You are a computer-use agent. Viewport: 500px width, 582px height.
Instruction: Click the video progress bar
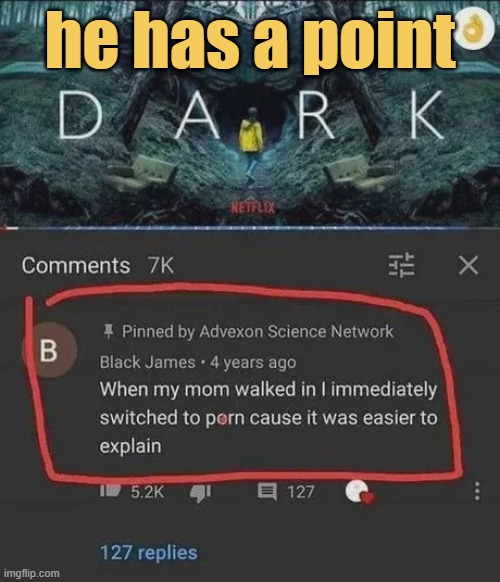(250, 228)
